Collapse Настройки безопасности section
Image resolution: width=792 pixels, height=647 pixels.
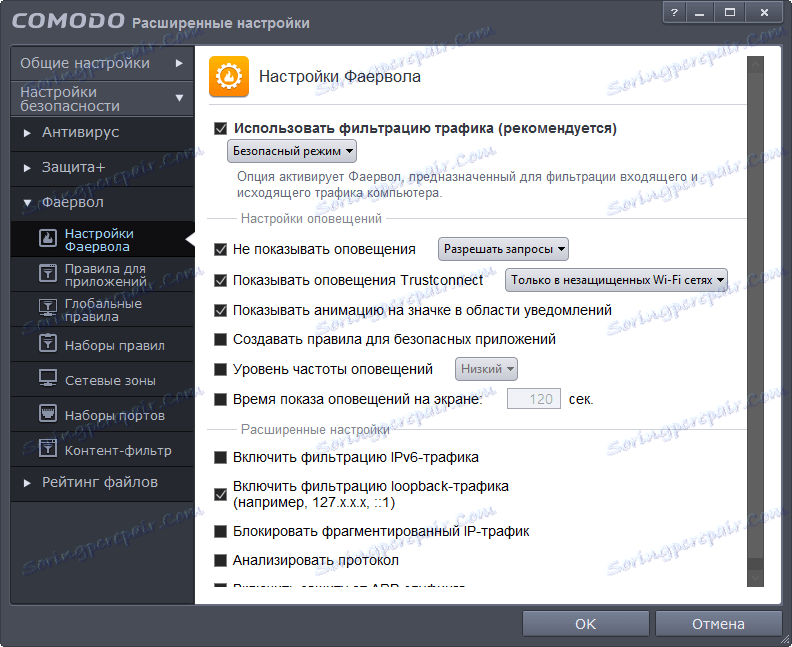click(102, 98)
